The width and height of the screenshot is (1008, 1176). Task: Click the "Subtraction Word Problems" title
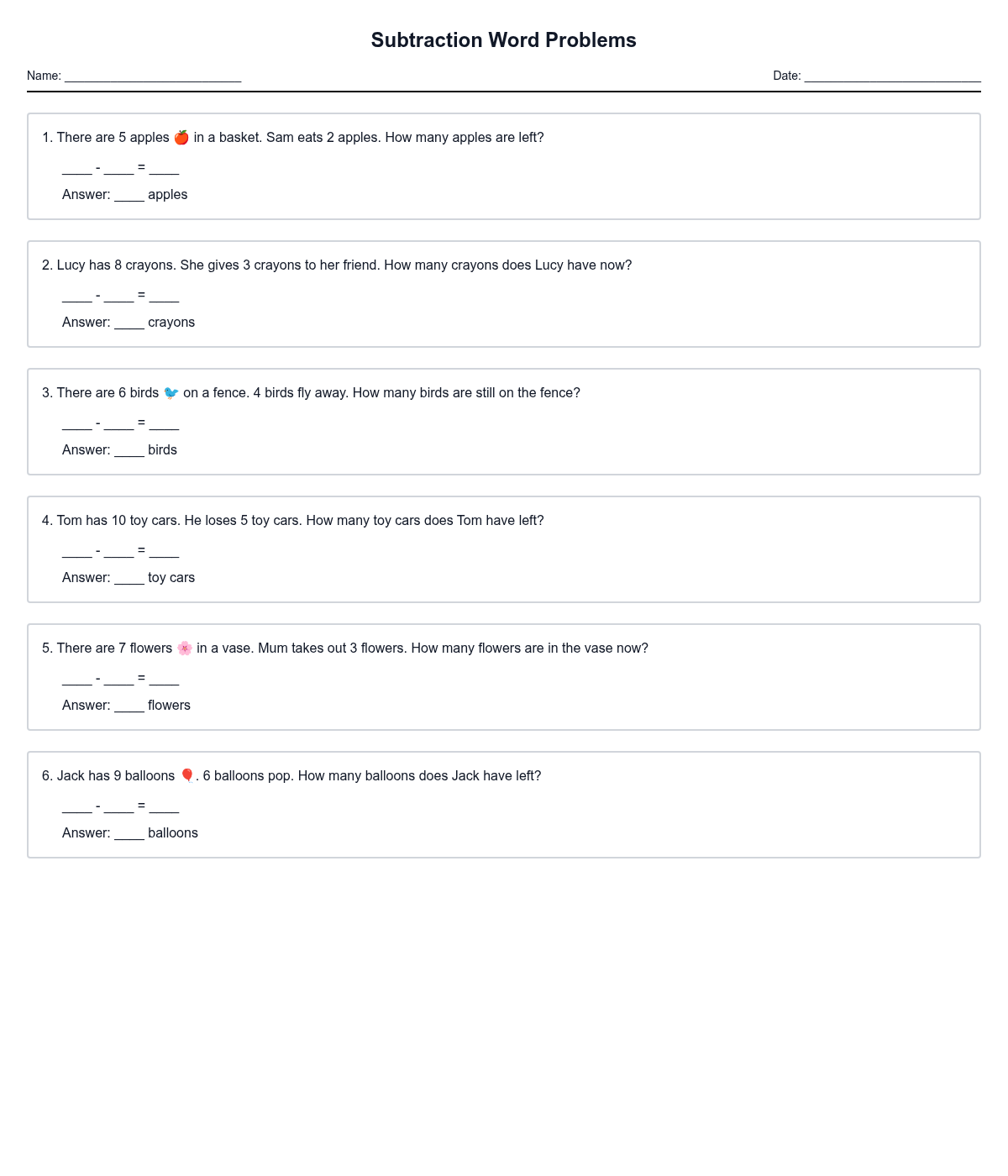[x=504, y=40]
